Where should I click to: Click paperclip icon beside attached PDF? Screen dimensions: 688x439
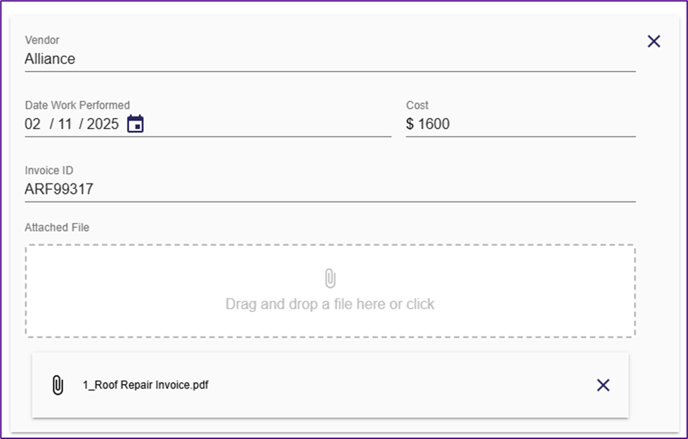(x=57, y=385)
